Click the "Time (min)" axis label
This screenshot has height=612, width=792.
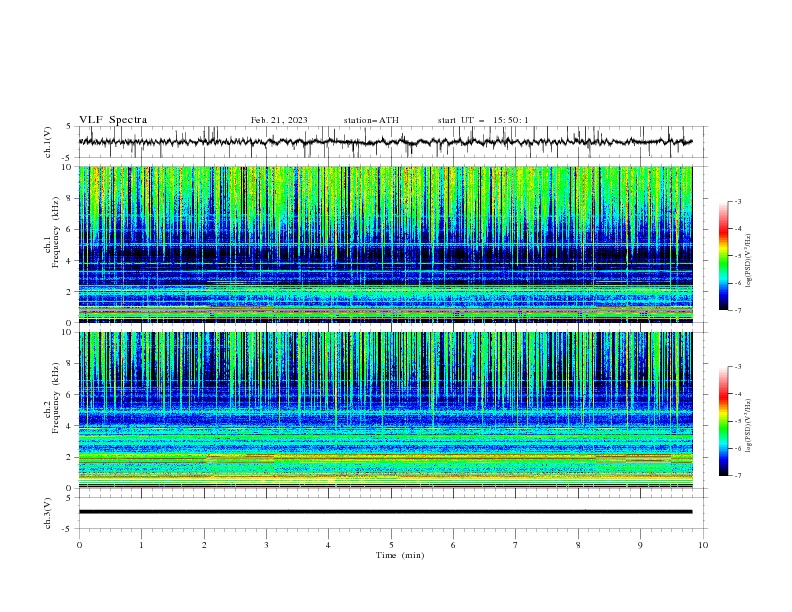(x=400, y=555)
